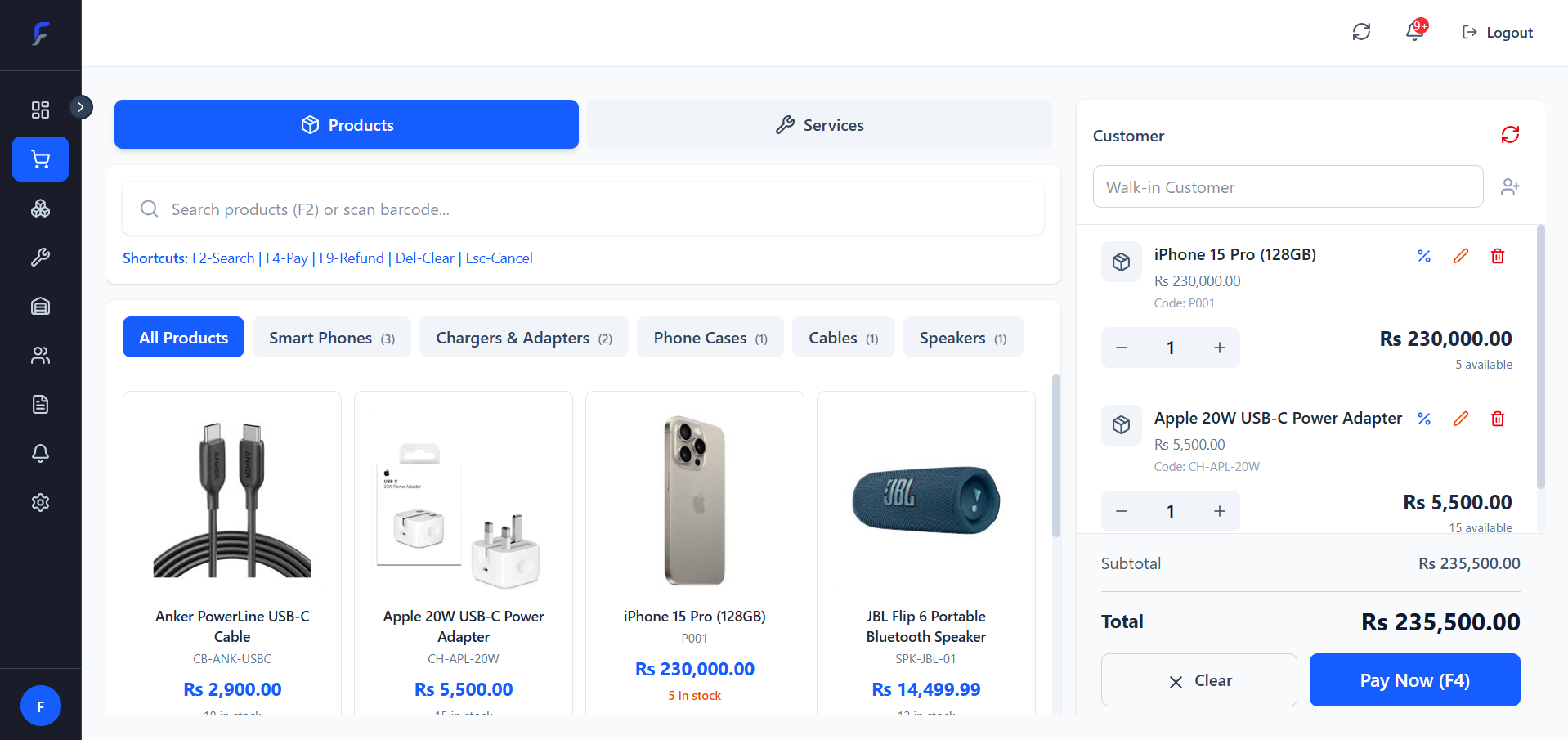Viewport: 1568px width, 740px height.
Task: Remove iPhone 15 Pro from cart via trash icon
Action: [1498, 256]
